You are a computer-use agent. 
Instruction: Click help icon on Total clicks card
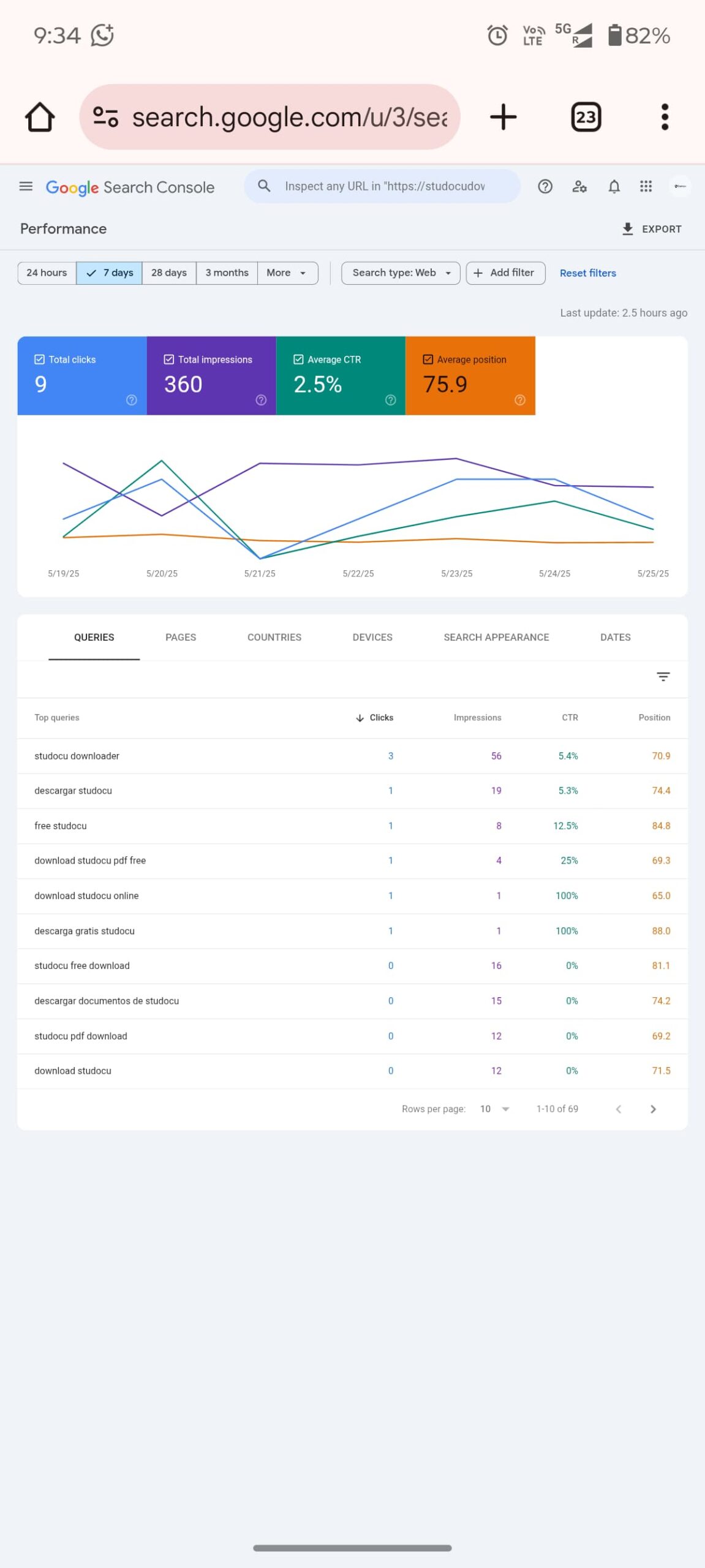(x=132, y=400)
